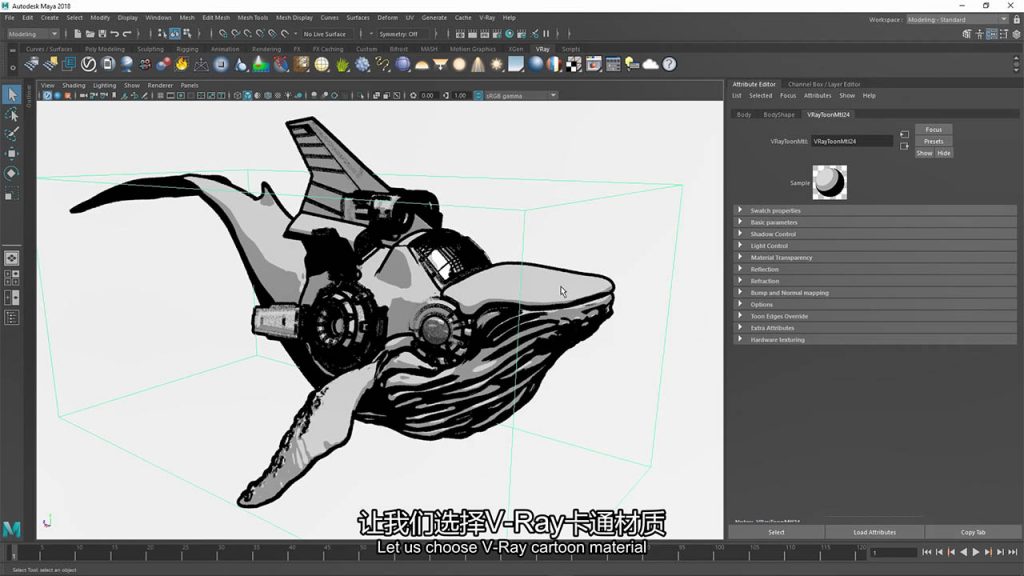This screenshot has width=1024, height=576.
Task: Expand the Material Transparency section
Action: 874,257
